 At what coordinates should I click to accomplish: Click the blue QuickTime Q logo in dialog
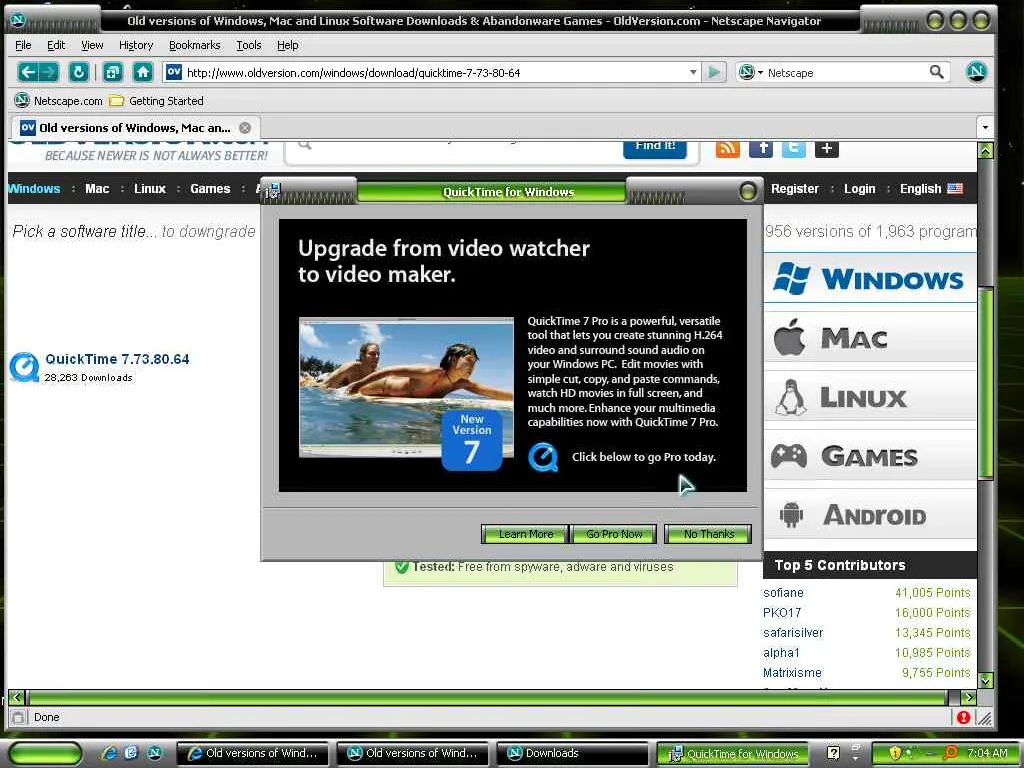pos(543,457)
